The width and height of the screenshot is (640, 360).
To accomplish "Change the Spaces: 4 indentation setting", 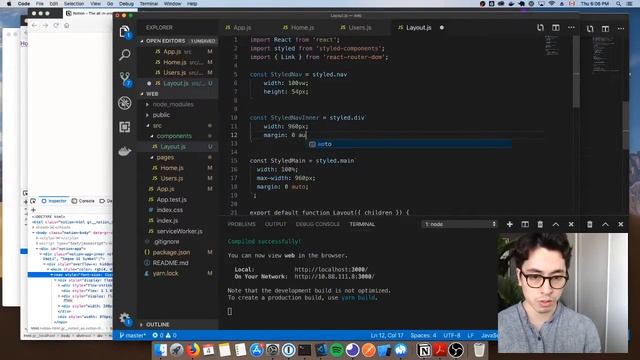I will (423, 335).
